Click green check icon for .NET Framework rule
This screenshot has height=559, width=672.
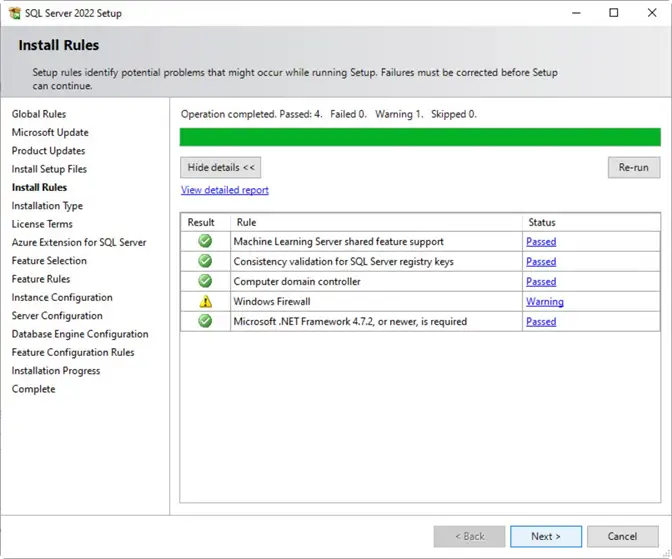click(x=205, y=321)
